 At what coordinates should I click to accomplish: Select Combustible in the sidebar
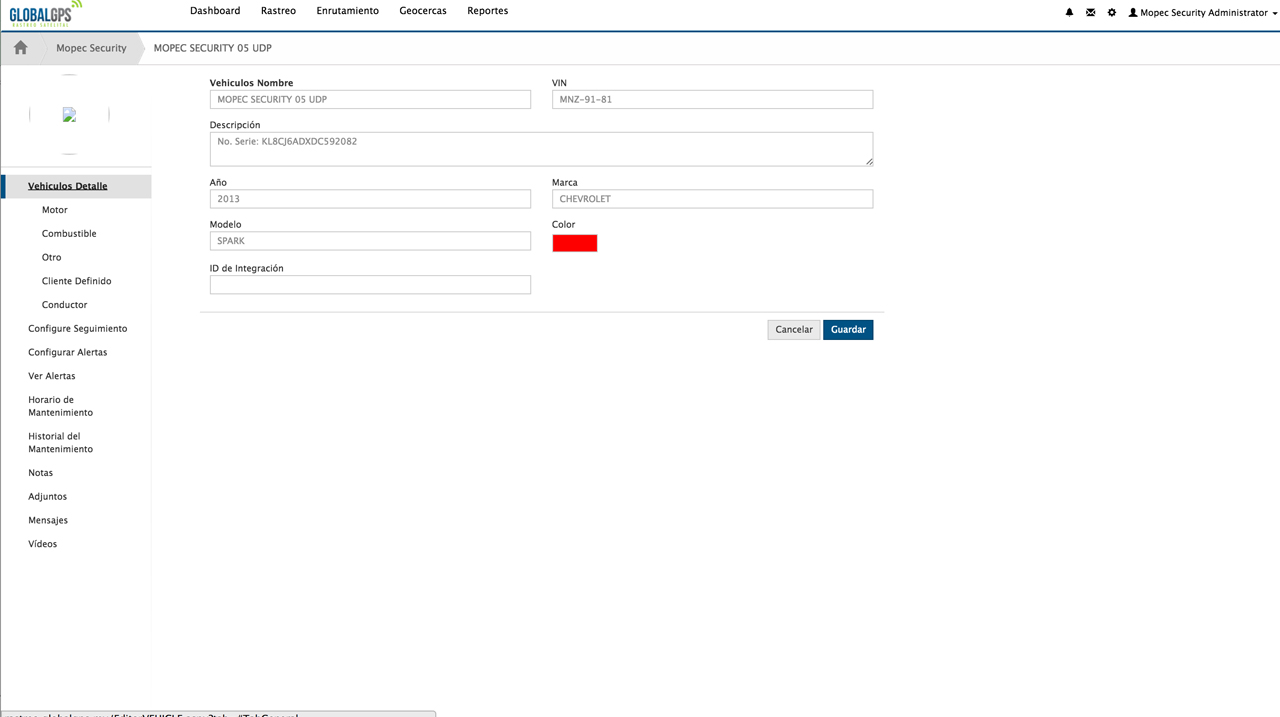[69, 234]
